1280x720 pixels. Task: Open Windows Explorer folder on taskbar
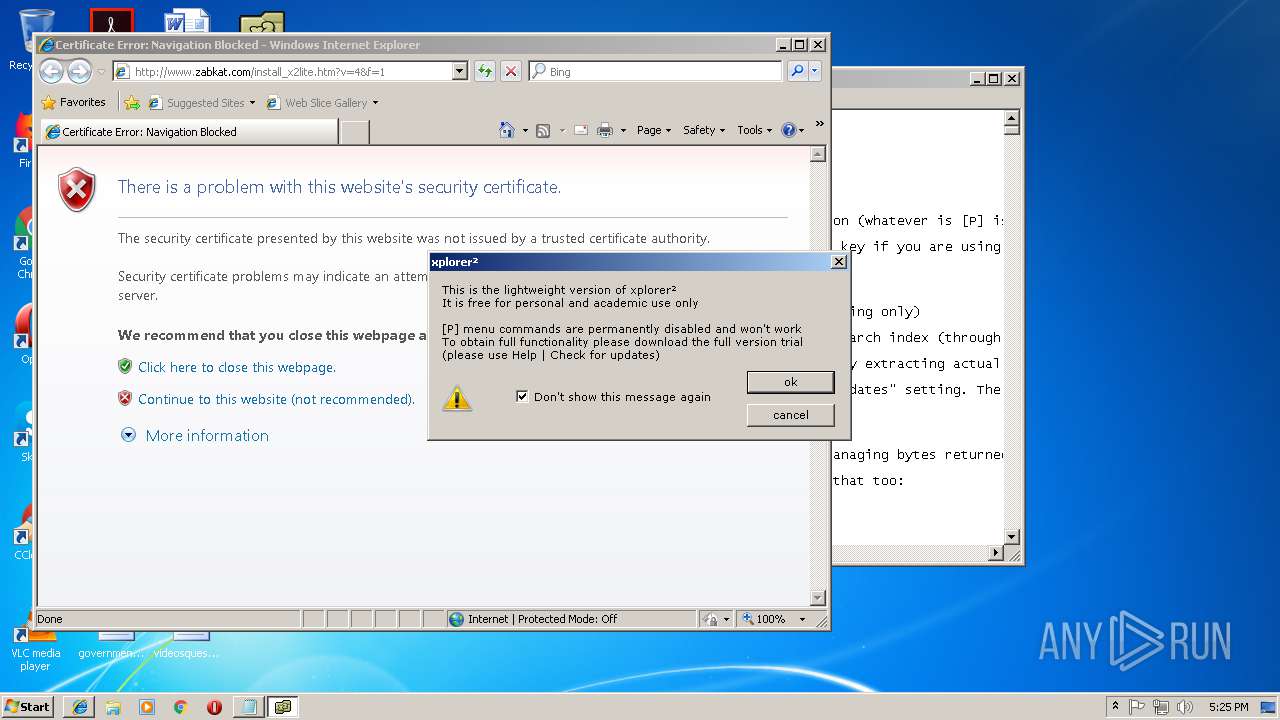tap(113, 707)
